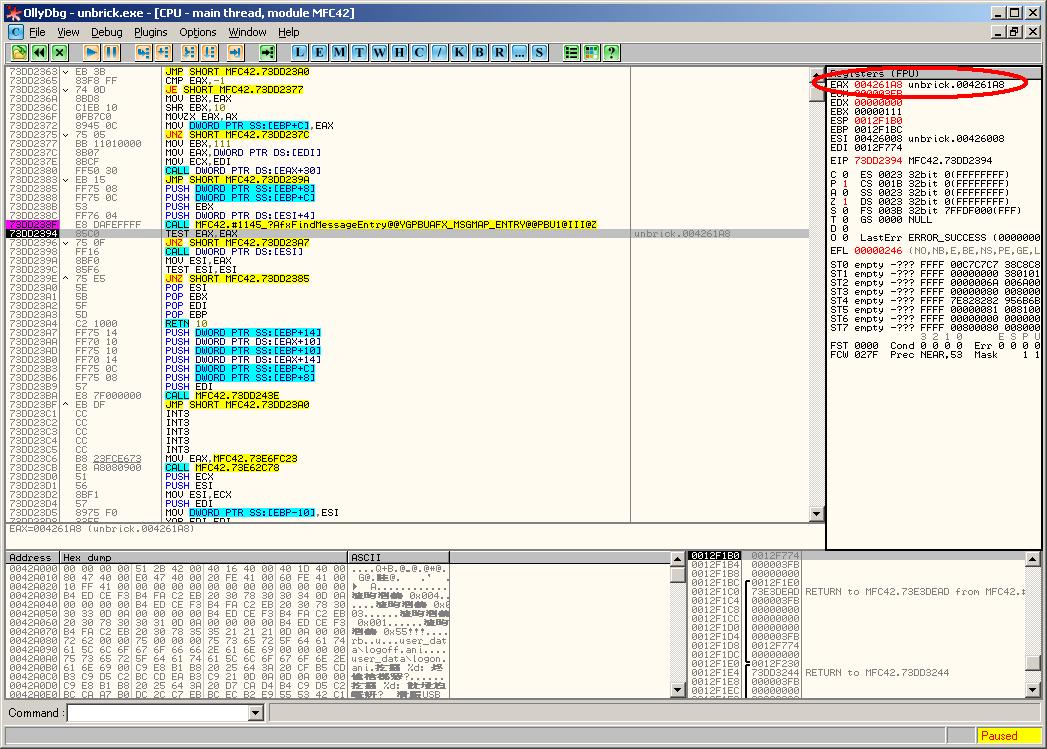Click the Step over toolbar icon

[x=163, y=52]
